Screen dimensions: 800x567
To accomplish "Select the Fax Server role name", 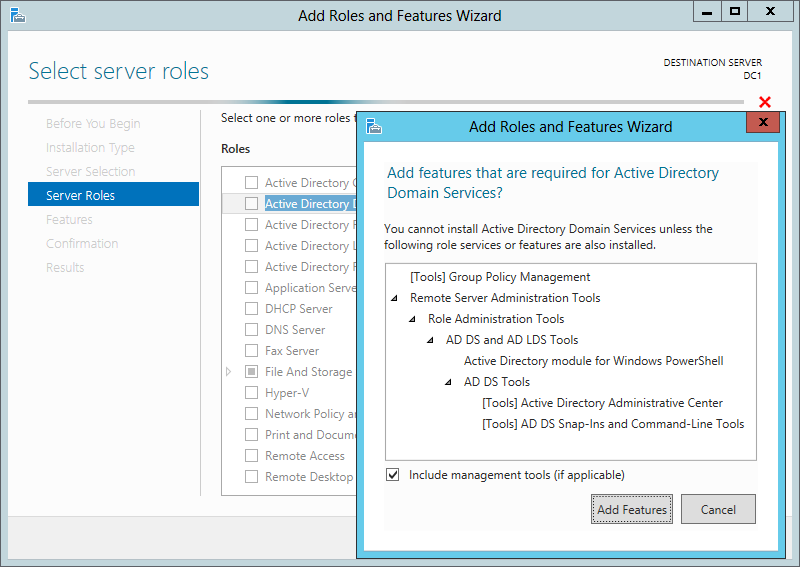I will [x=292, y=351].
